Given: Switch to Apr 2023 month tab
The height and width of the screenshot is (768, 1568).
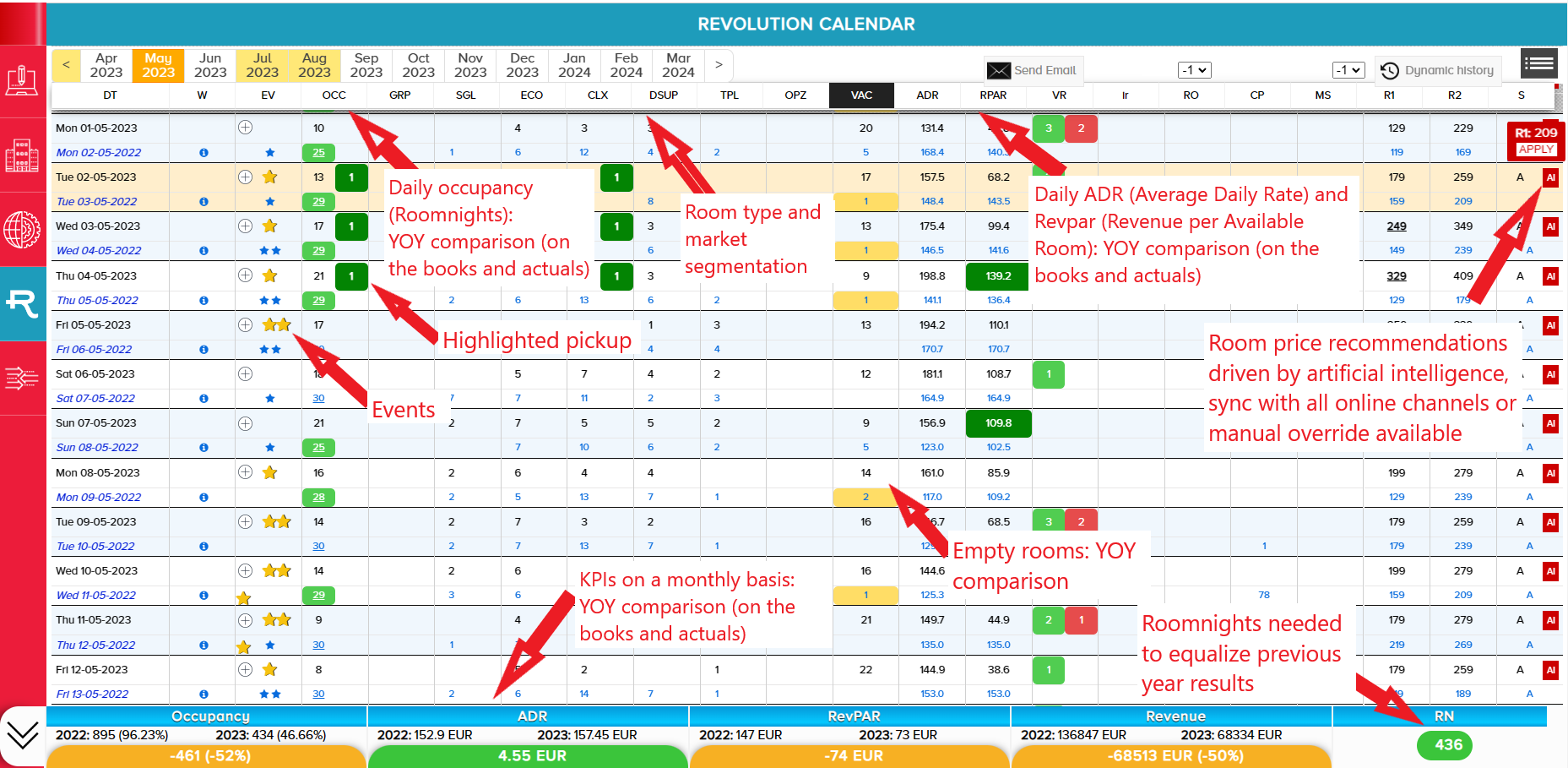Looking at the screenshot, I should (106, 65).
